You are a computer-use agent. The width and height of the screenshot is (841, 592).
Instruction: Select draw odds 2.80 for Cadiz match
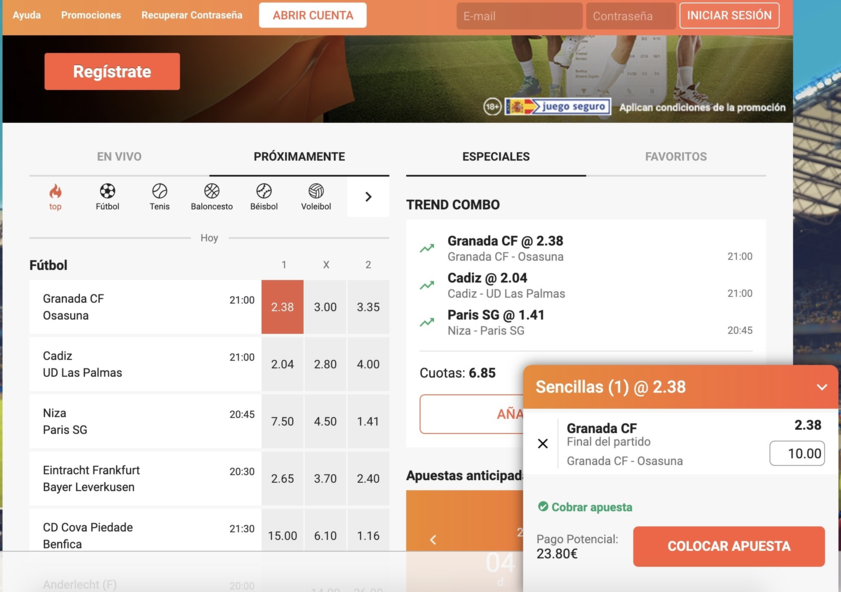pos(326,364)
